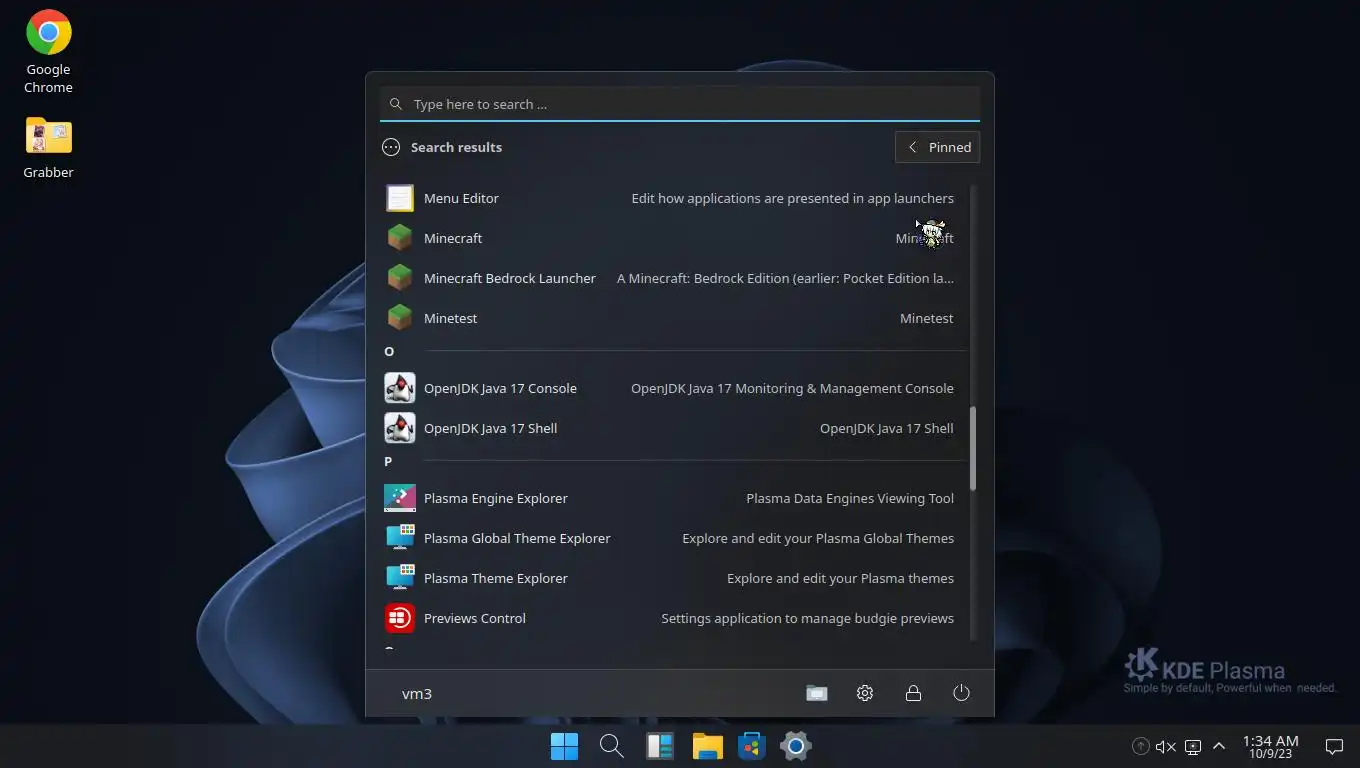Click 'Explore and edit your Plasma themes' text
1360x768 pixels.
click(841, 578)
